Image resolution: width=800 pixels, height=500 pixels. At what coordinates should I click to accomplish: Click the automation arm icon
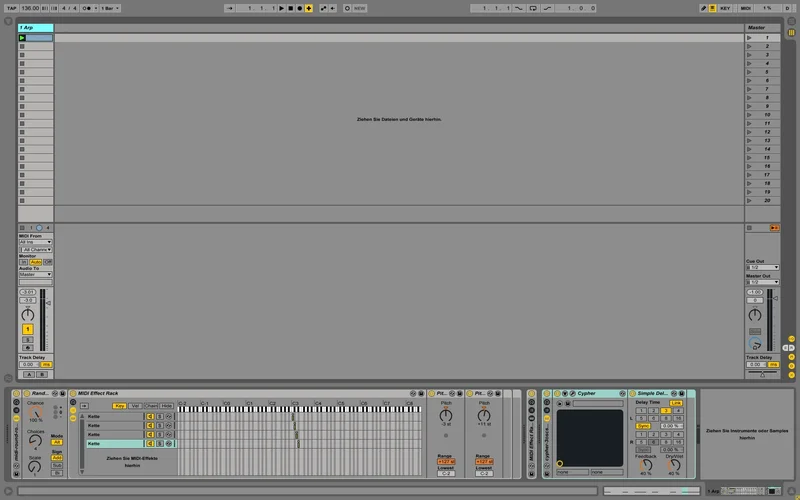pos(323,8)
